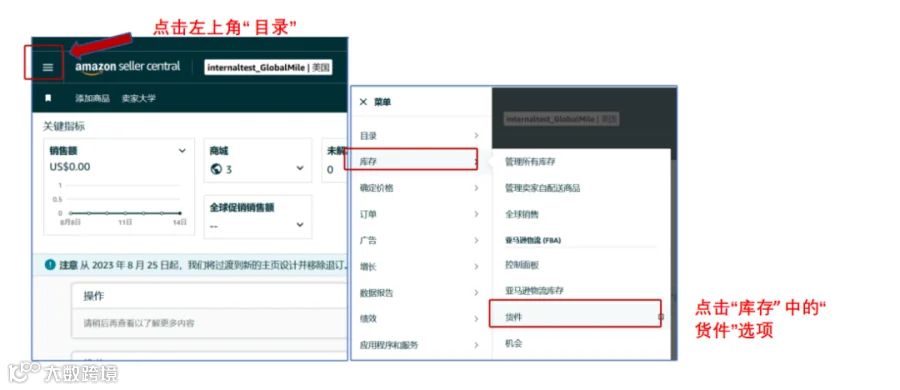This screenshot has width=900, height=390.
Task: Open the 应用程序和服务 menu item
Action: 421,345
